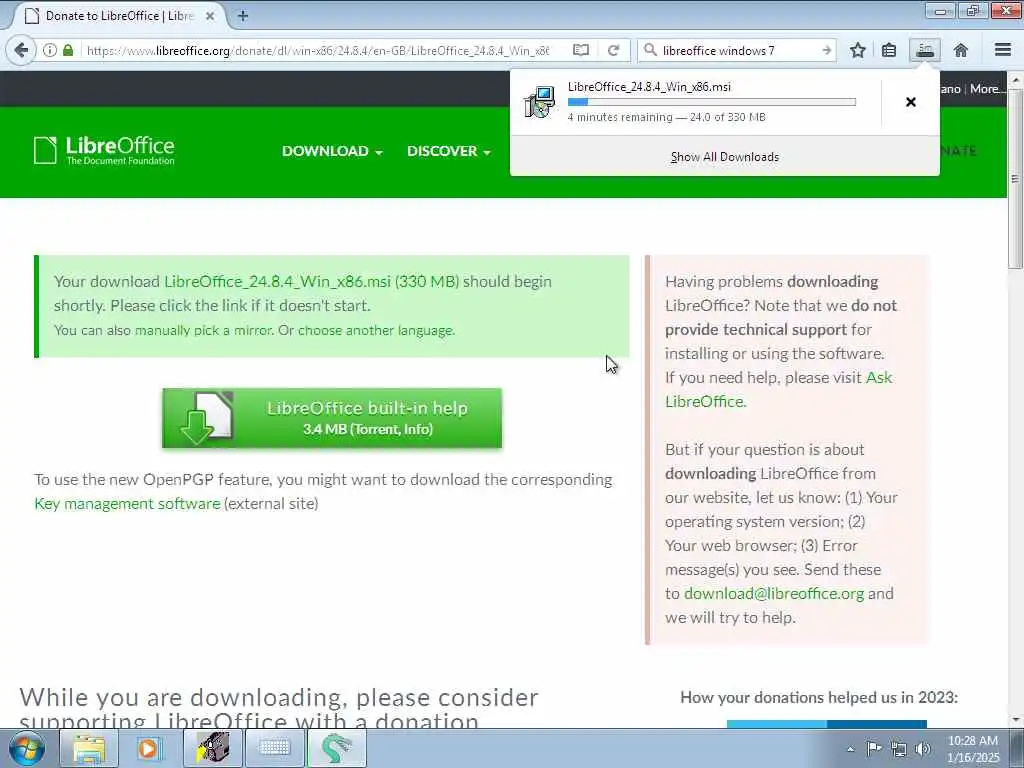Expand the DISCOVER menu
This screenshot has width=1024, height=768.
(449, 151)
